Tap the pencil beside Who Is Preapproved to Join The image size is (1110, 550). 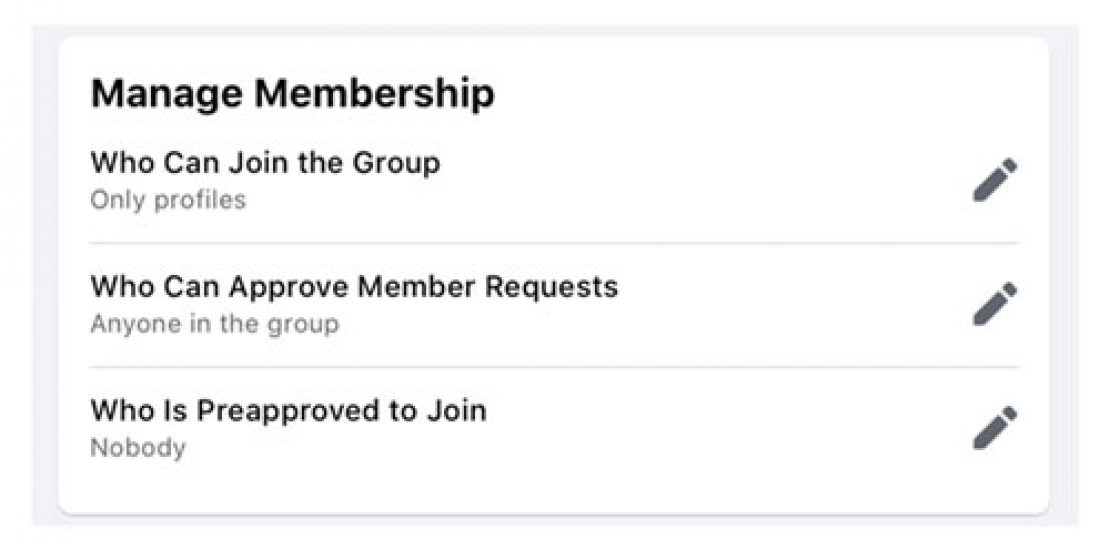pyautogui.click(x=995, y=429)
